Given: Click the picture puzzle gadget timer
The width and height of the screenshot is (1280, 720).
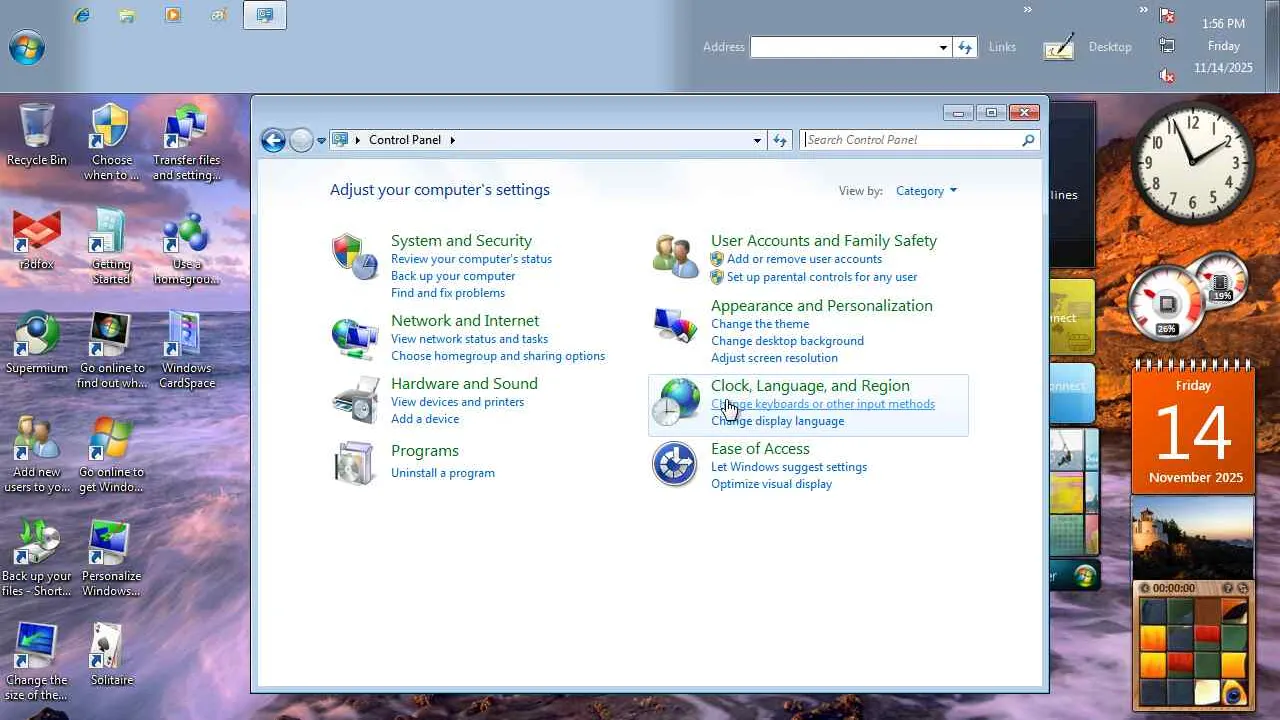Looking at the screenshot, I should pos(1173,589).
